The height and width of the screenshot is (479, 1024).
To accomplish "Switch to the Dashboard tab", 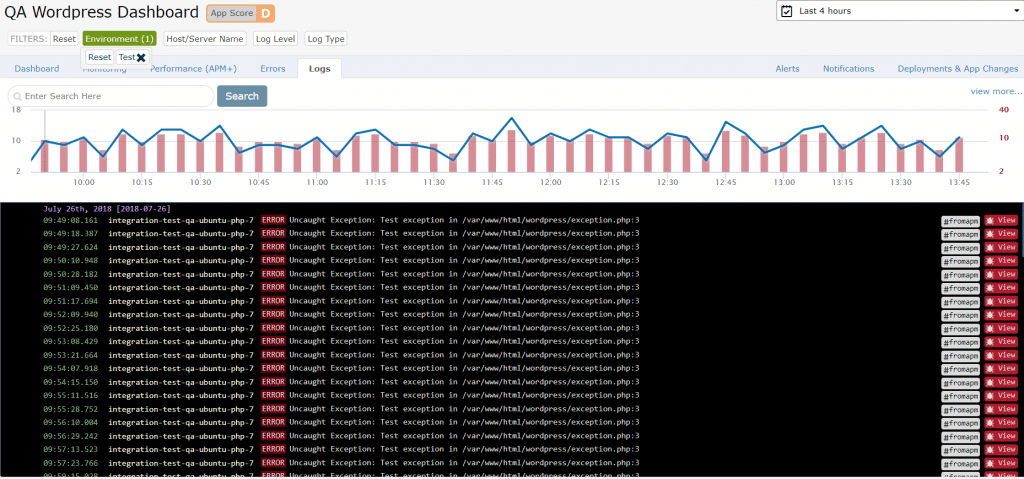I will [37, 69].
